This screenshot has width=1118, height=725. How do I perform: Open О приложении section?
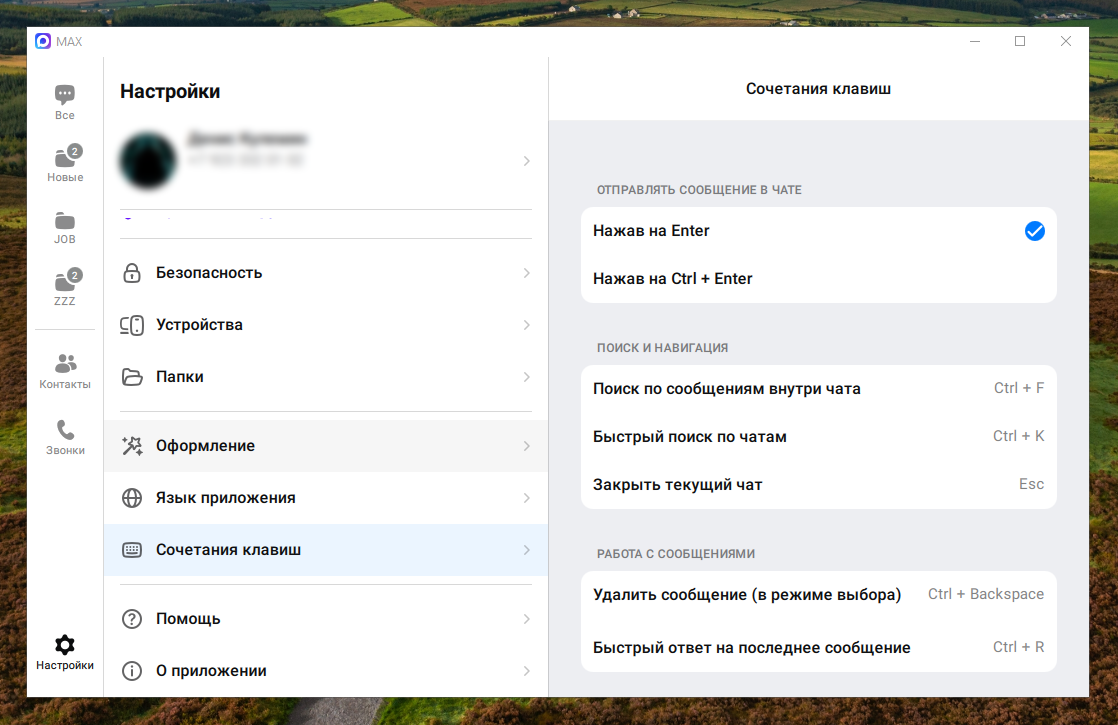pos(211,671)
